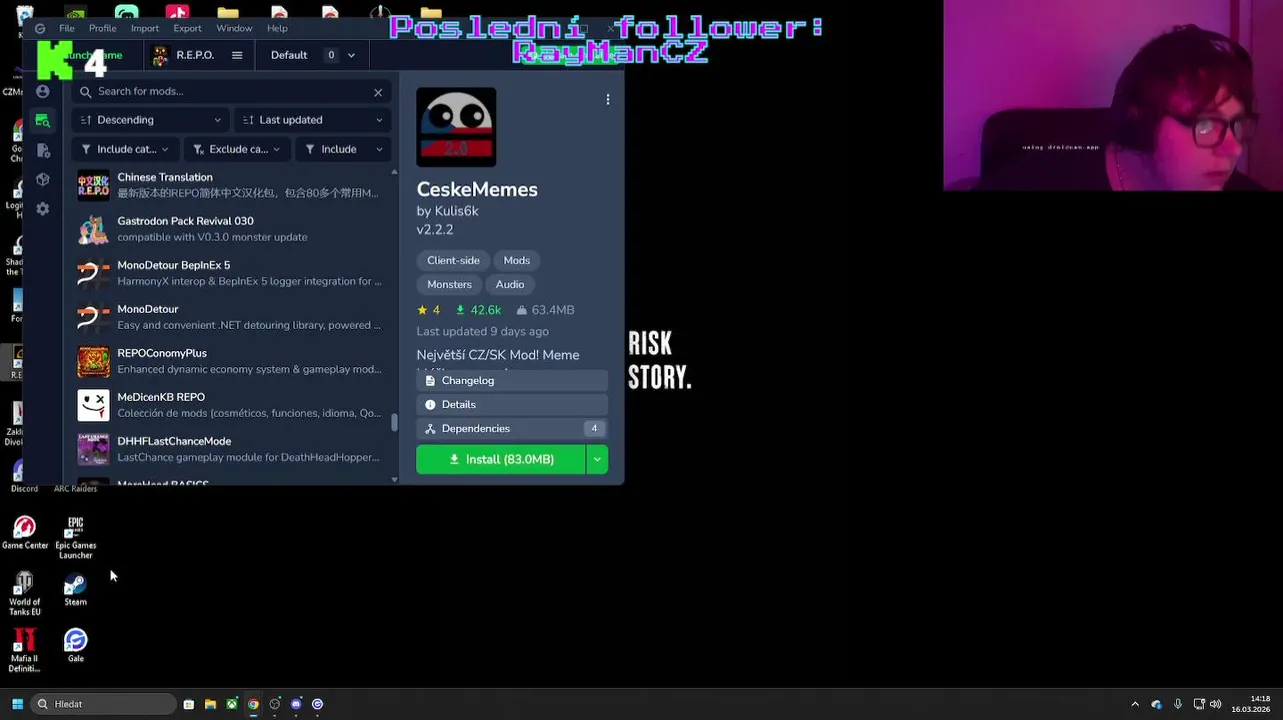Image resolution: width=1283 pixels, height=720 pixels.
Task: Select DHHFLastChanceMode mod entry
Action: click(232, 449)
